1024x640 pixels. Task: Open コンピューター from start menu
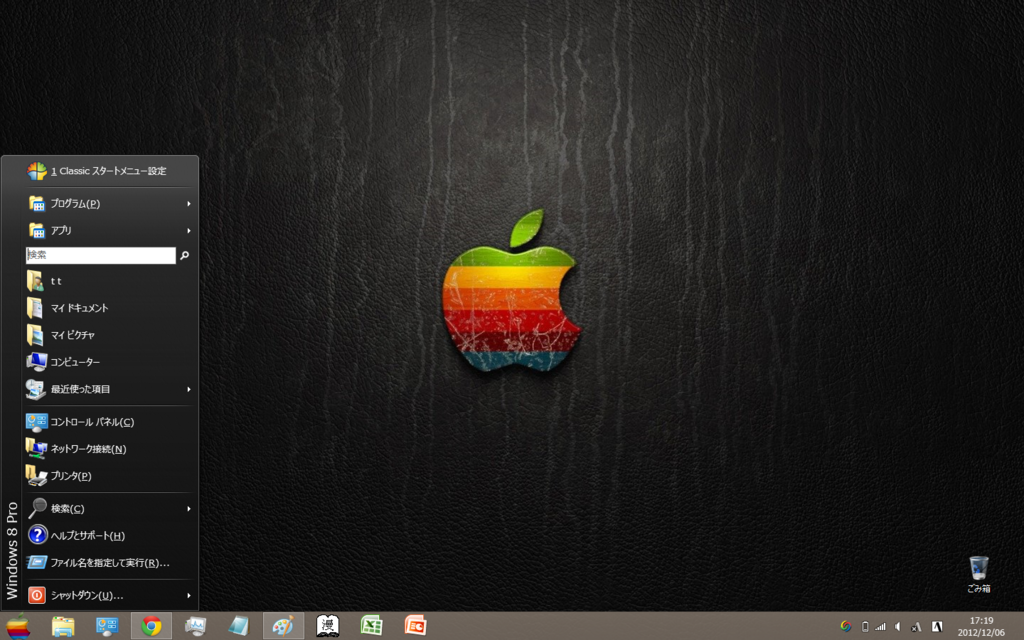pyautogui.click(x=109, y=362)
